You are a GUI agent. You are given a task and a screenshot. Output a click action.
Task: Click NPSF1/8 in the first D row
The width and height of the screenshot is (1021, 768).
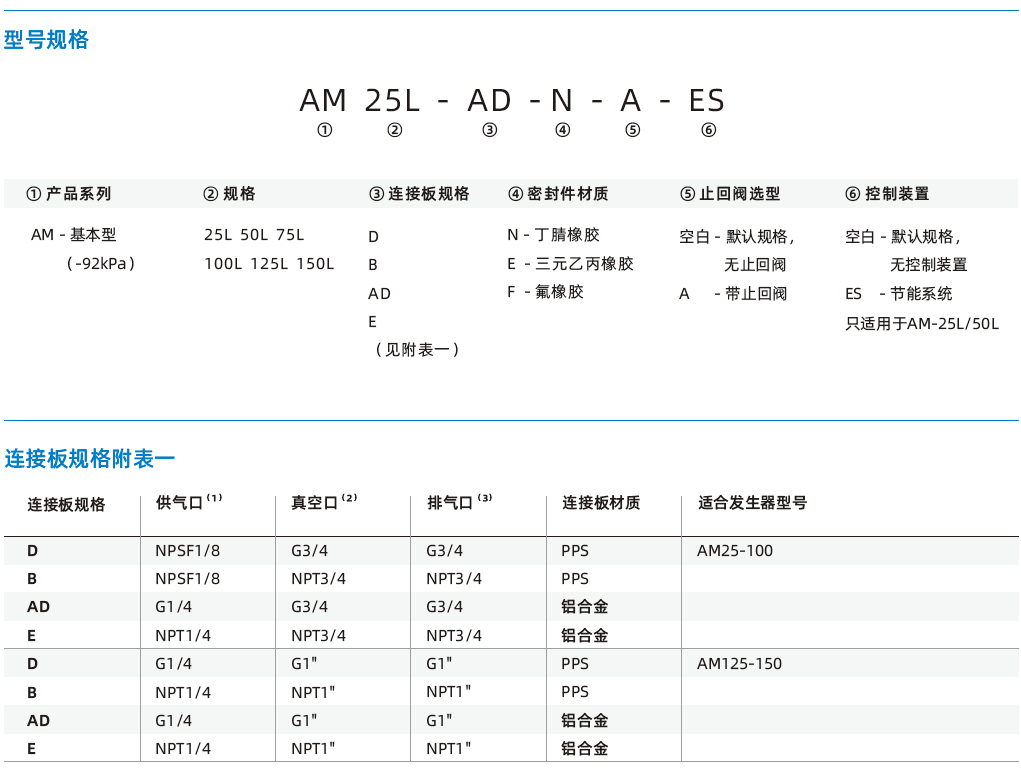click(x=188, y=551)
